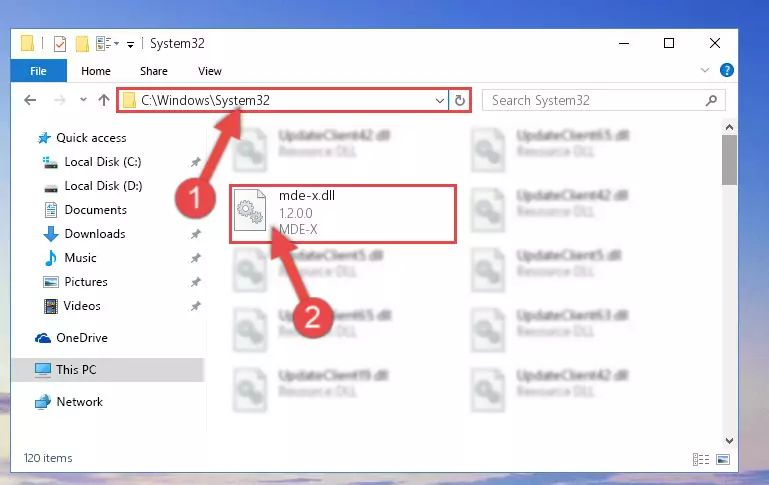Select OneDrive in navigation pane
769x485 pixels.
pyautogui.click(x=81, y=338)
